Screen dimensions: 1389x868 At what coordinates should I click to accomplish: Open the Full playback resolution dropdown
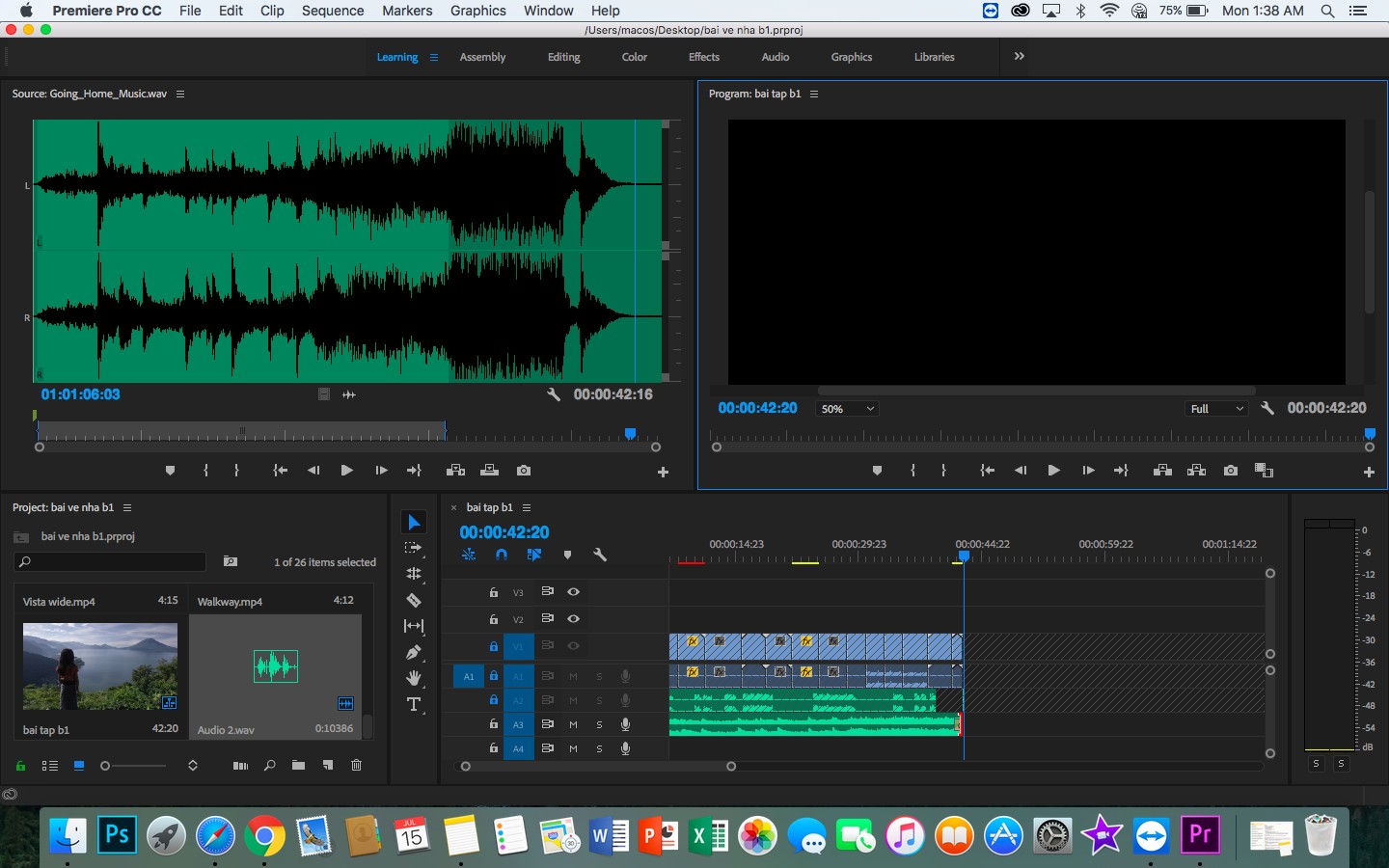pos(1216,409)
